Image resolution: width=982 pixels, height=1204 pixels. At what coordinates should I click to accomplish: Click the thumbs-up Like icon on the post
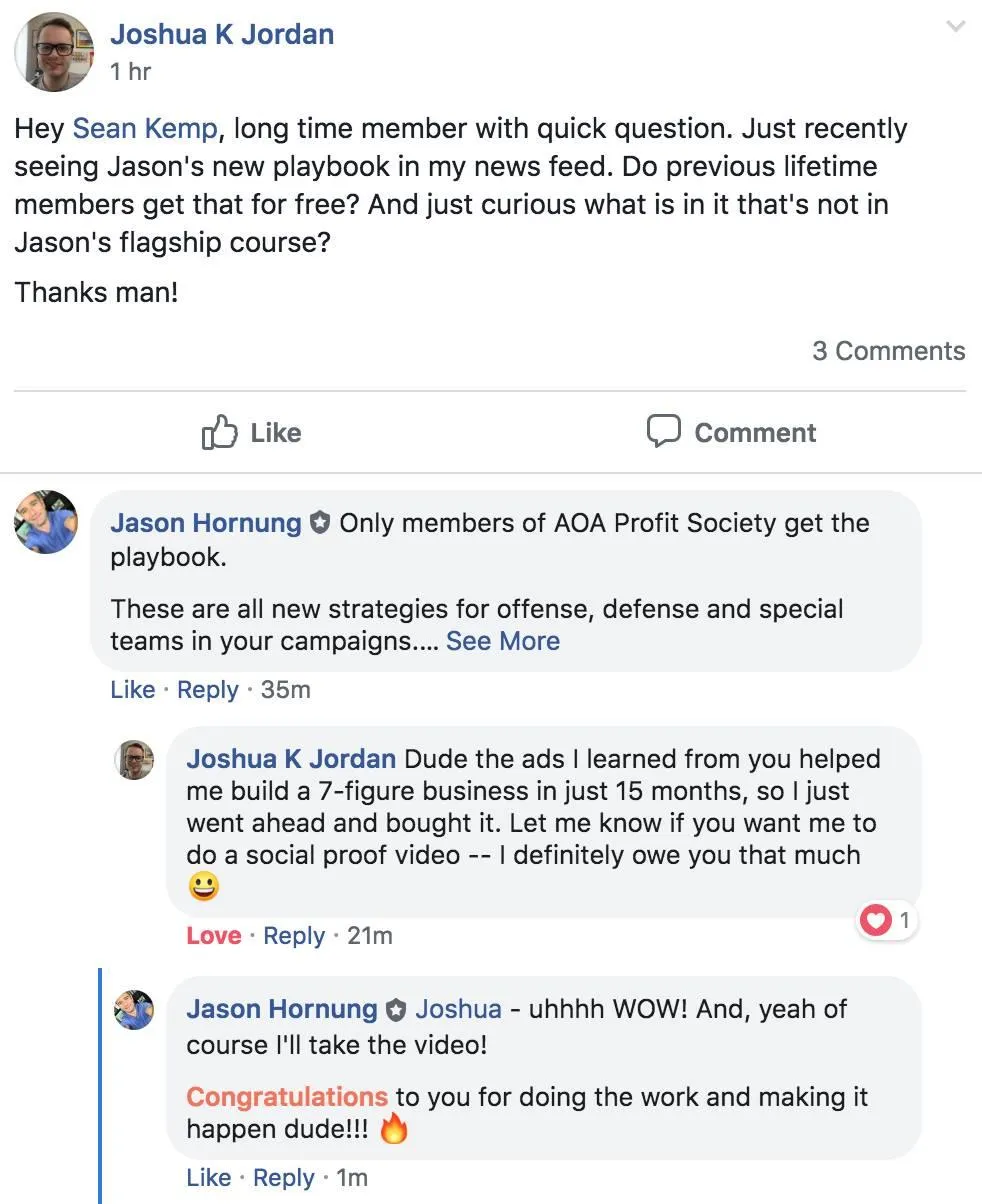(x=219, y=432)
